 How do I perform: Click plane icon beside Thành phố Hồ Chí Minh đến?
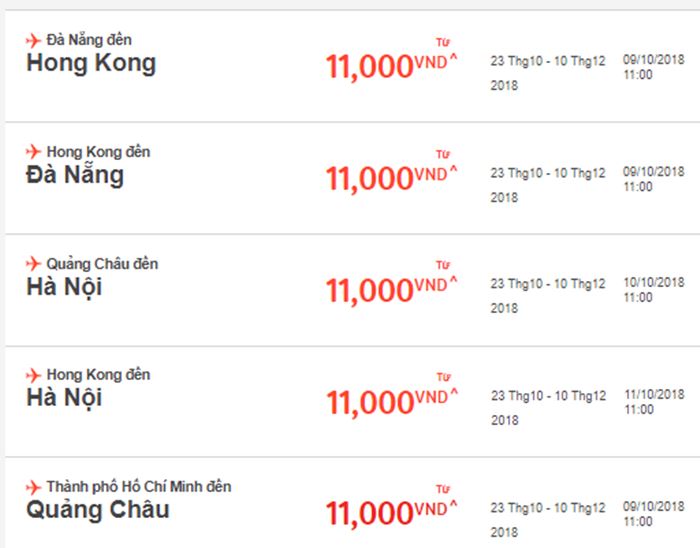point(33,487)
